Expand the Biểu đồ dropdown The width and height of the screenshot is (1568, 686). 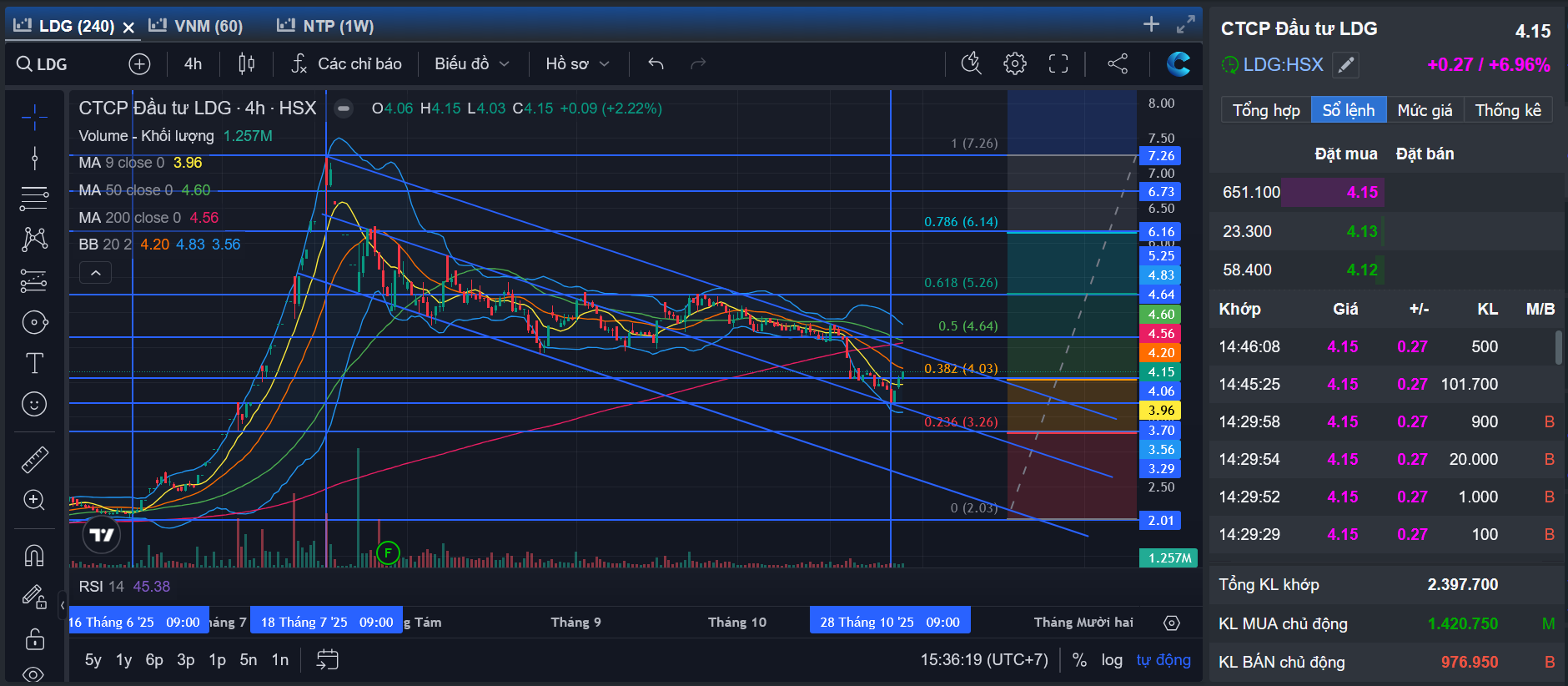471,63
